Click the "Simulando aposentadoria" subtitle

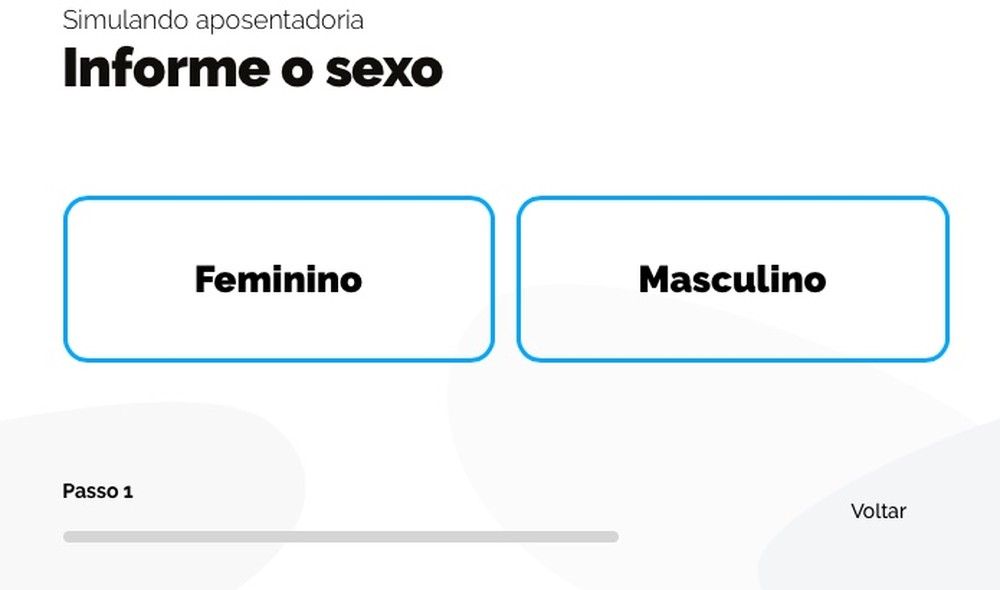[x=213, y=20]
